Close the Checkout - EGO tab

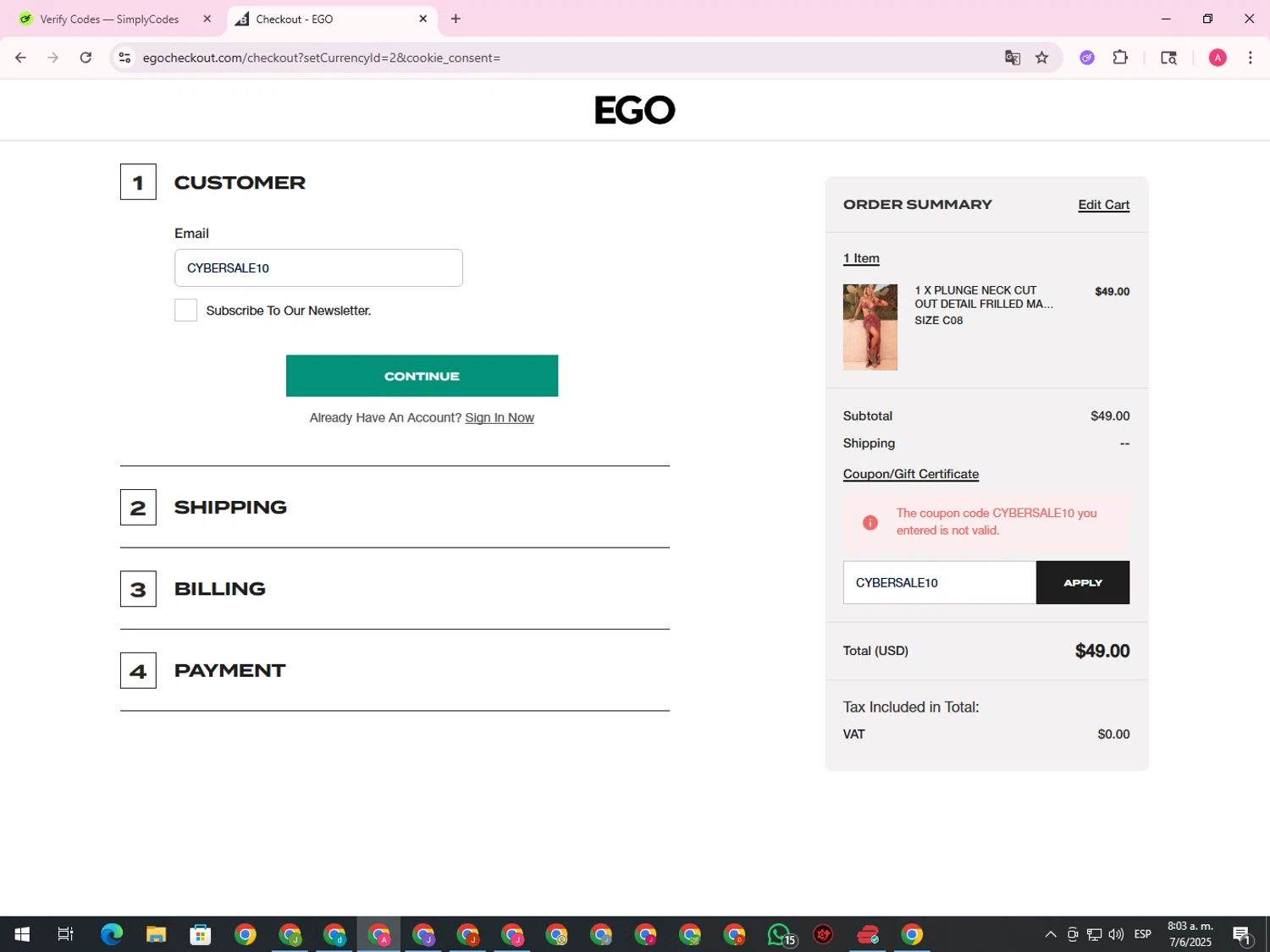422,19
